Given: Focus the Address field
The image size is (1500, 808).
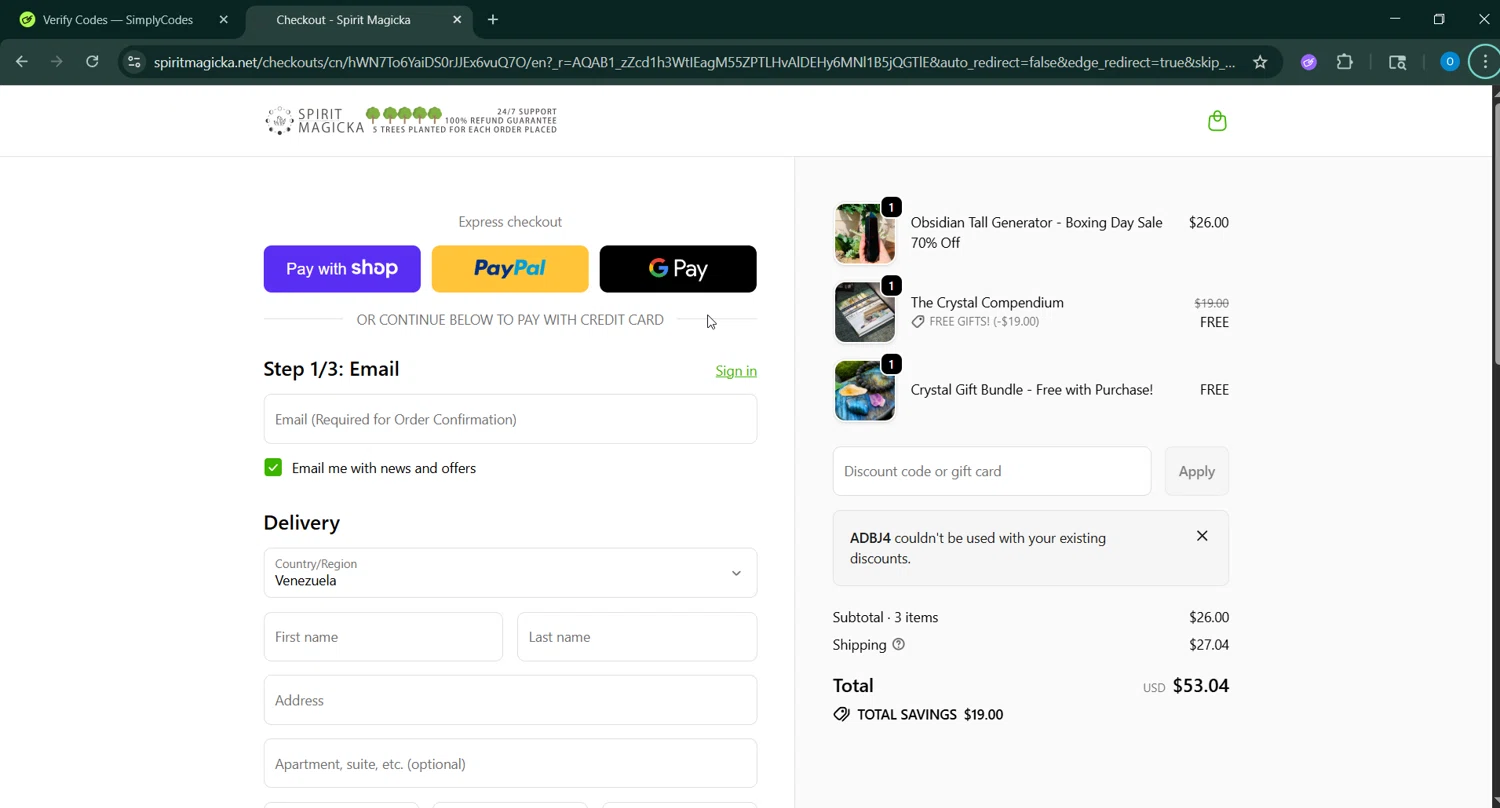Looking at the screenshot, I should pyautogui.click(x=510, y=700).
